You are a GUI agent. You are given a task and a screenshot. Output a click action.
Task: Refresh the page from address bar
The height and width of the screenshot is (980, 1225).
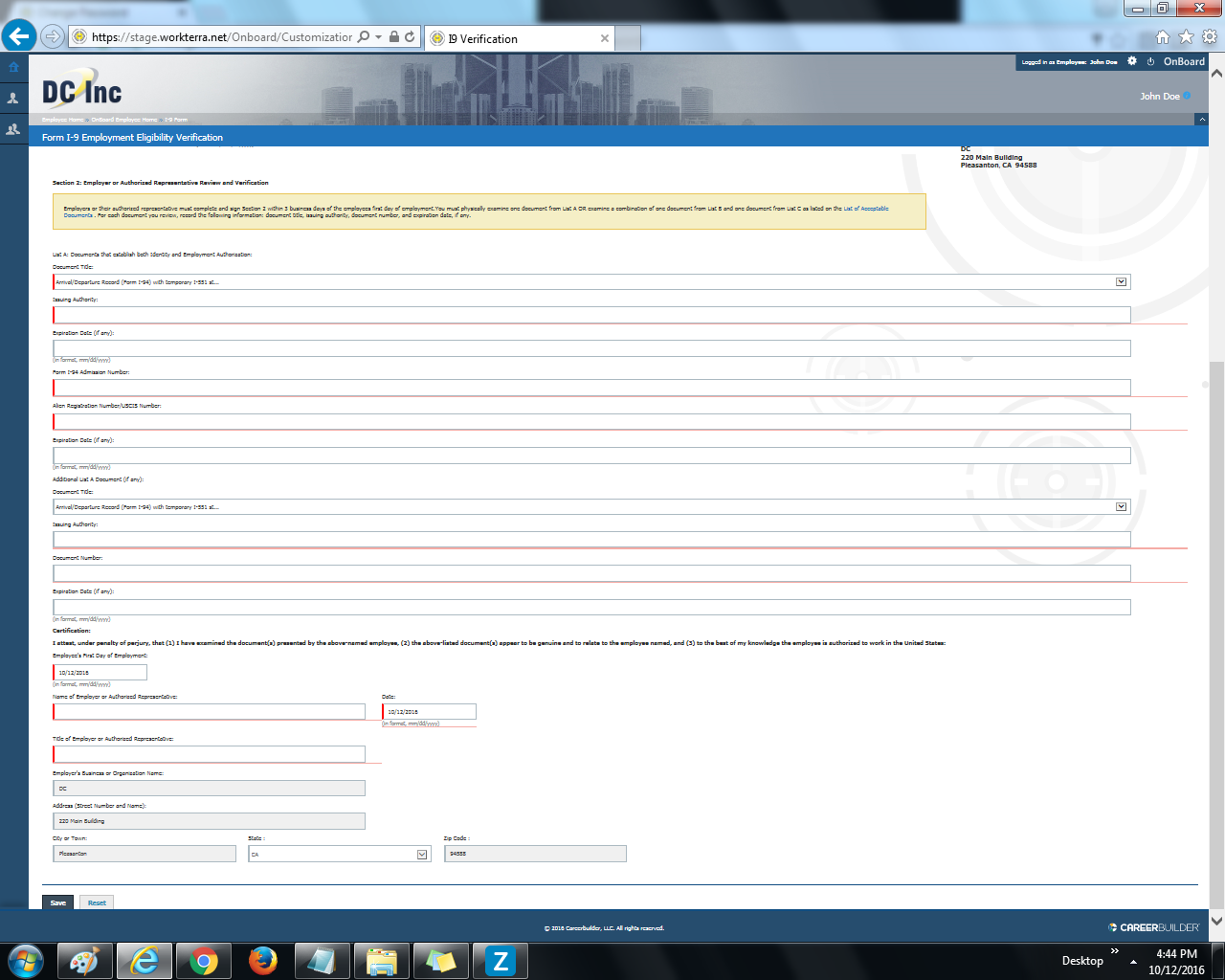410,37
